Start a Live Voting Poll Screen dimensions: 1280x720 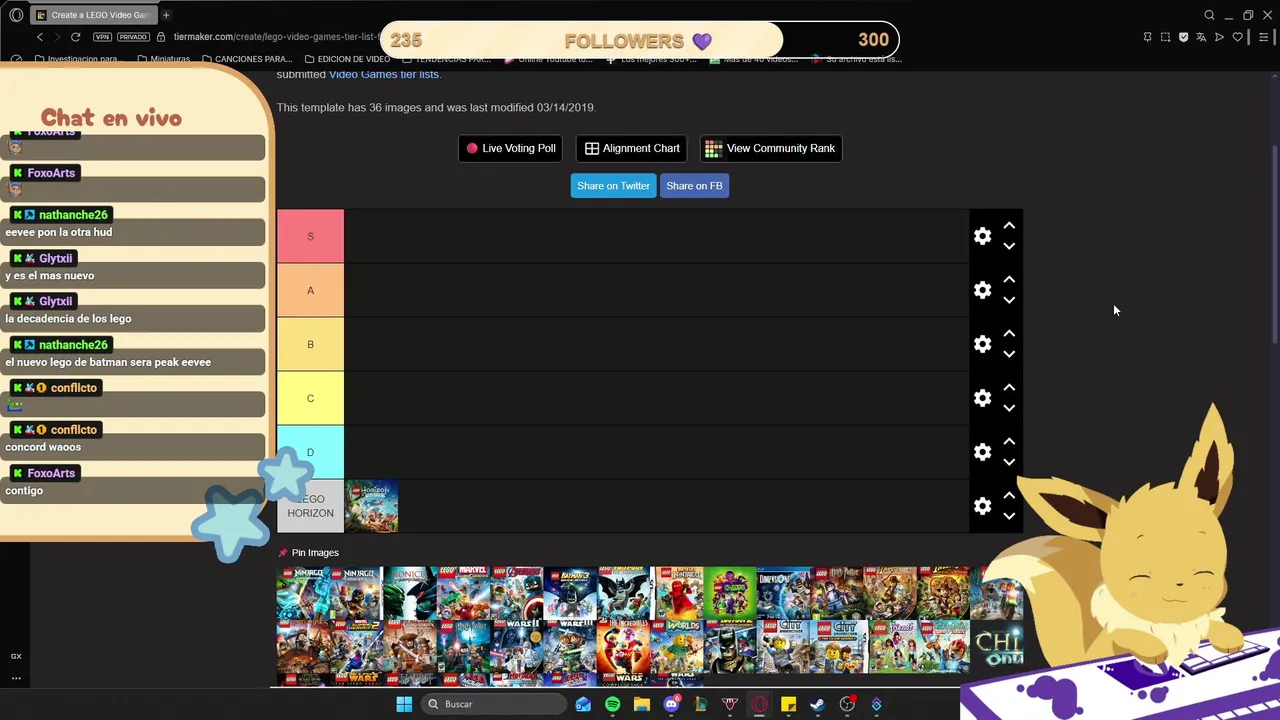pyautogui.click(x=510, y=148)
